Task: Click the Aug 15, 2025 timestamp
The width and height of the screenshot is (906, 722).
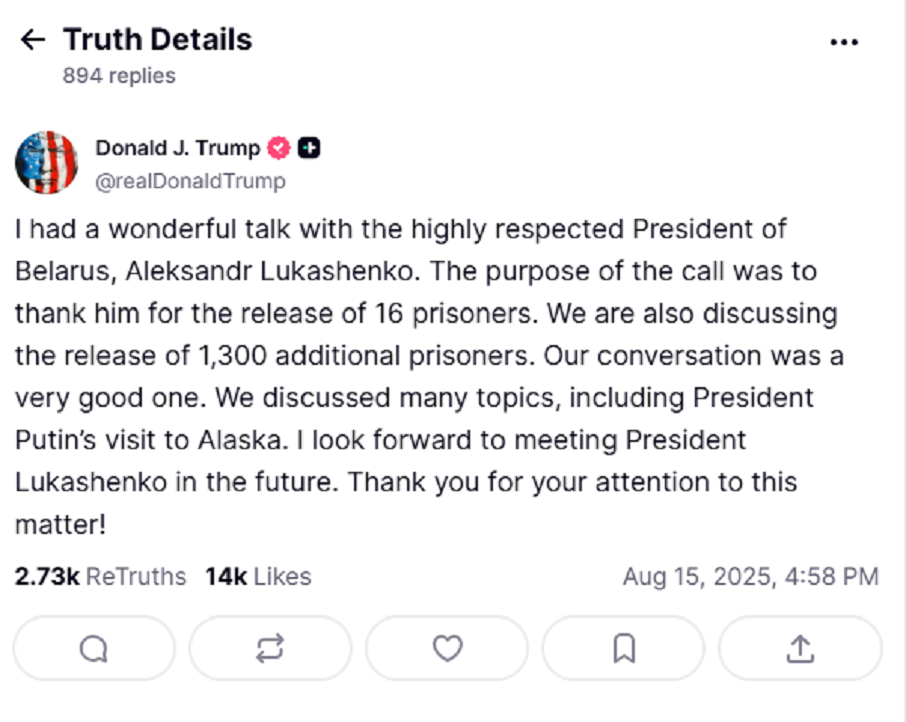Action: tap(750, 577)
